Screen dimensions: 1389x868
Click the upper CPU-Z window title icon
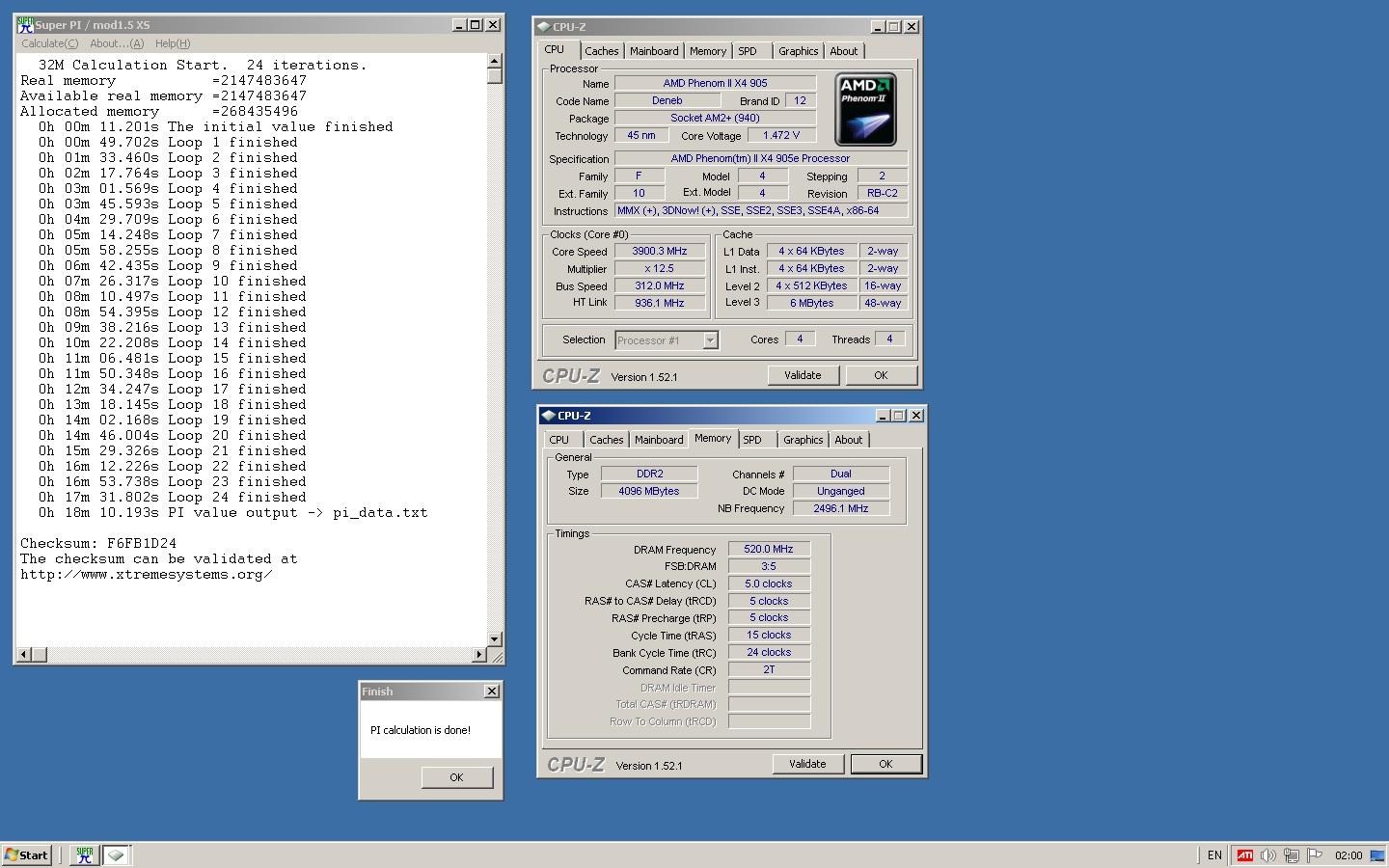[x=544, y=27]
